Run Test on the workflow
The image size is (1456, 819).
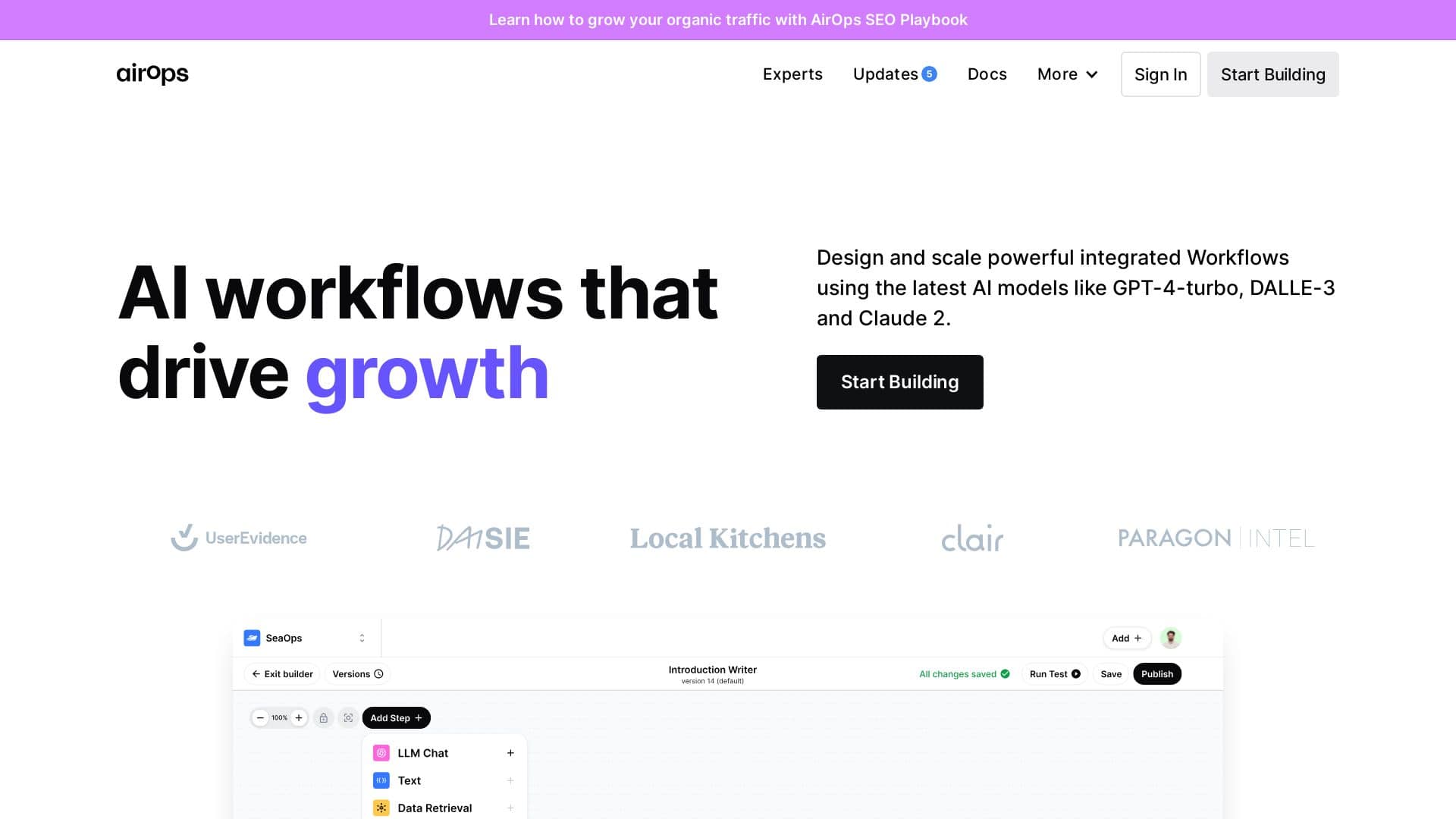pyautogui.click(x=1054, y=673)
